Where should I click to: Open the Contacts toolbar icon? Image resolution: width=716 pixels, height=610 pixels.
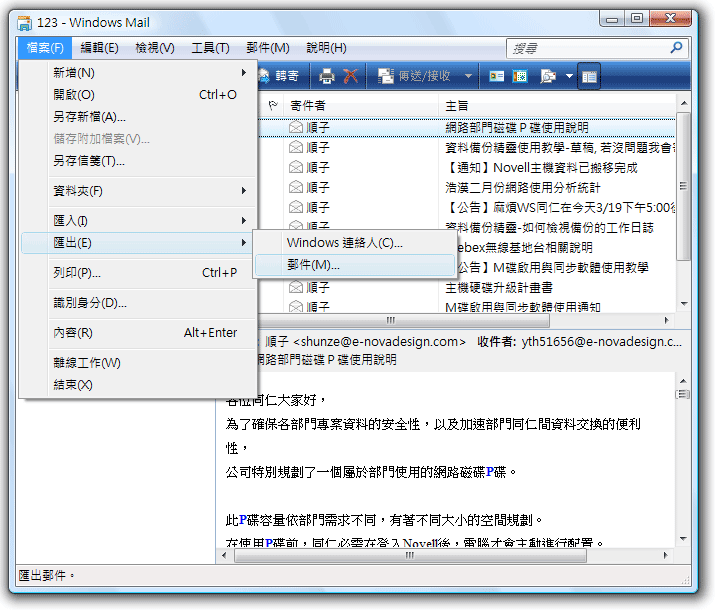tap(496, 76)
